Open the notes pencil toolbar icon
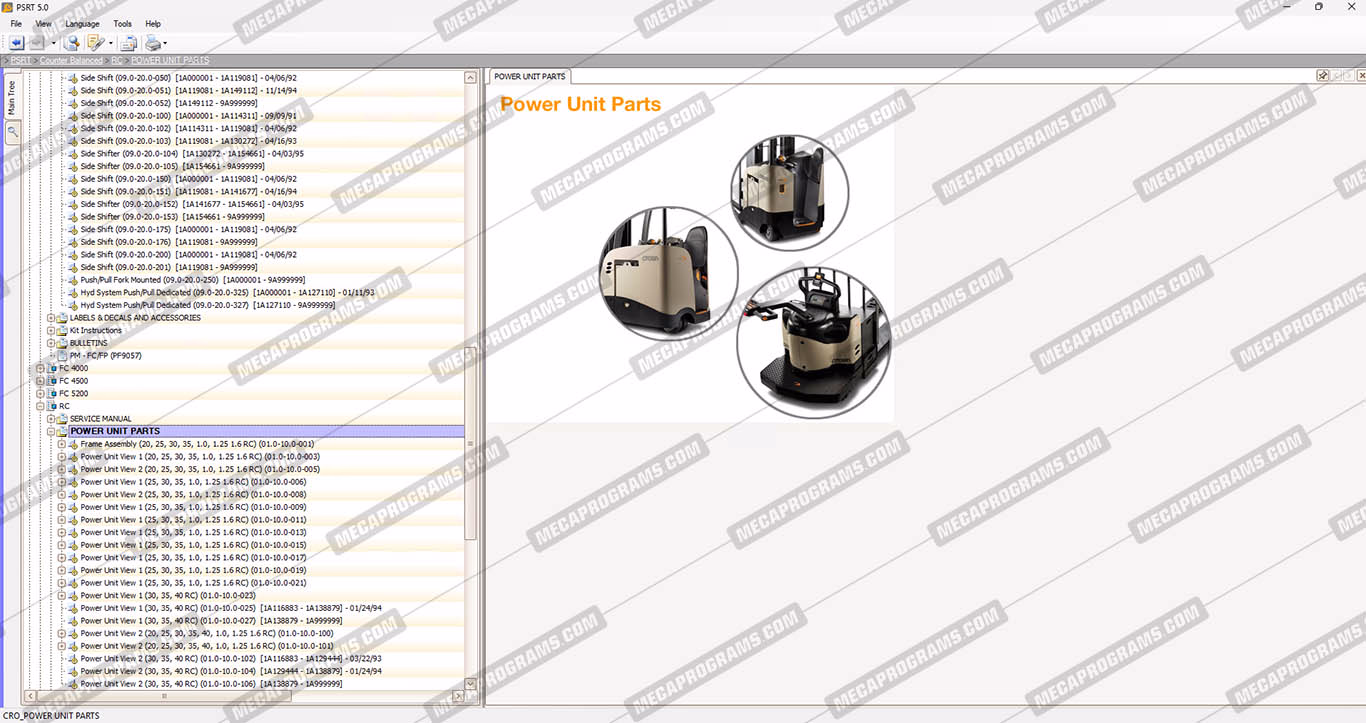 coord(95,43)
